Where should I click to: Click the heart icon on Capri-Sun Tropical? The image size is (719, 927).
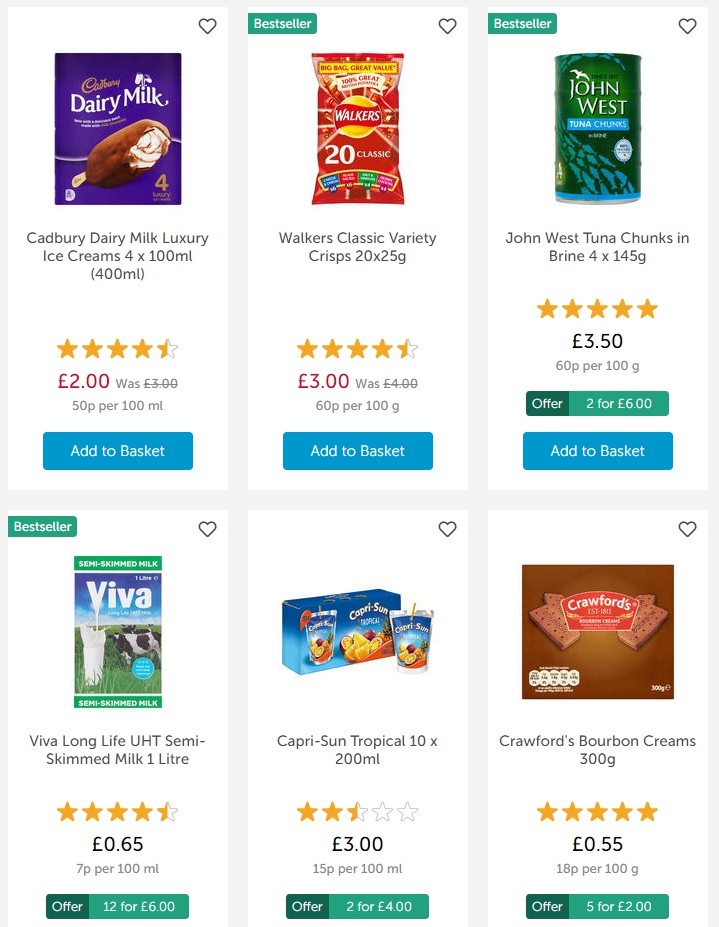click(x=447, y=529)
